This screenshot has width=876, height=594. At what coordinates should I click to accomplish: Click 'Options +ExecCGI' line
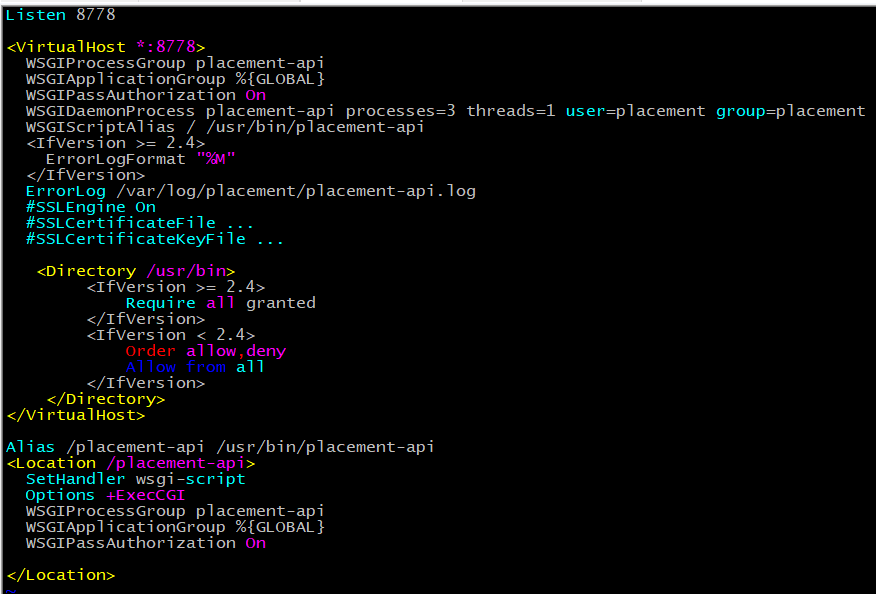[x=105, y=495]
